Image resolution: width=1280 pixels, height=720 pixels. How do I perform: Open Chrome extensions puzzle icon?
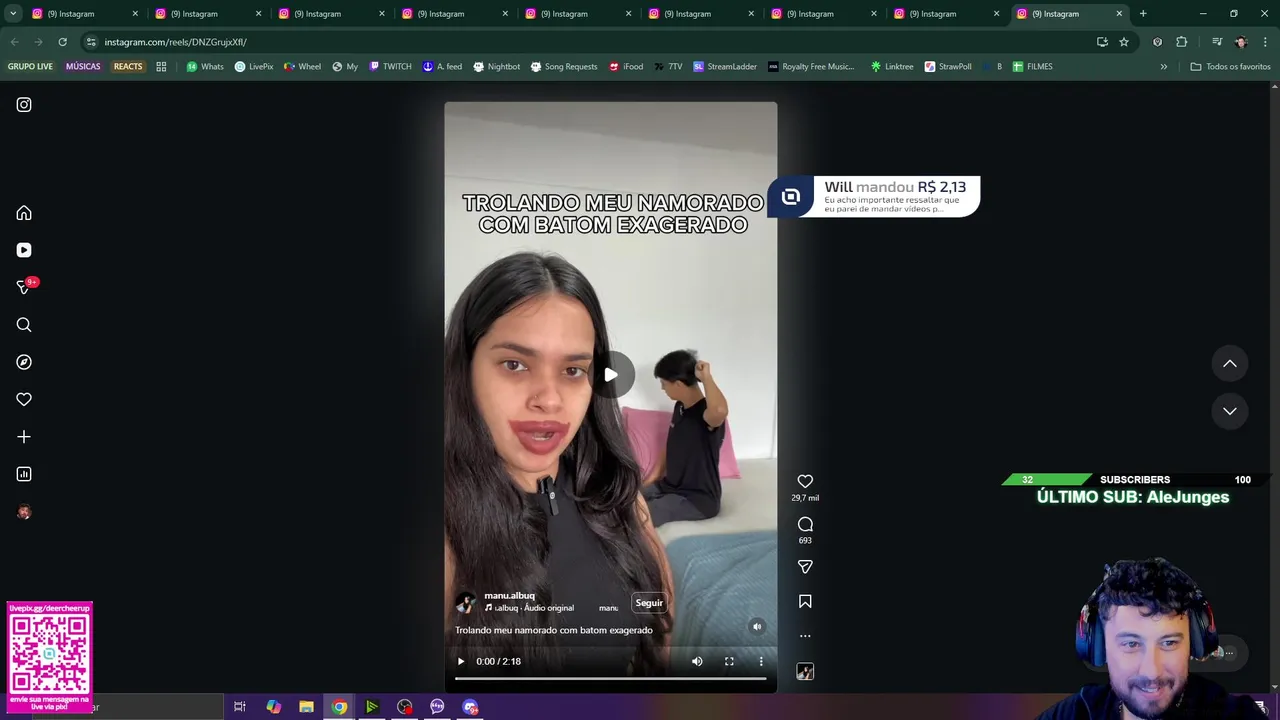(x=1181, y=42)
